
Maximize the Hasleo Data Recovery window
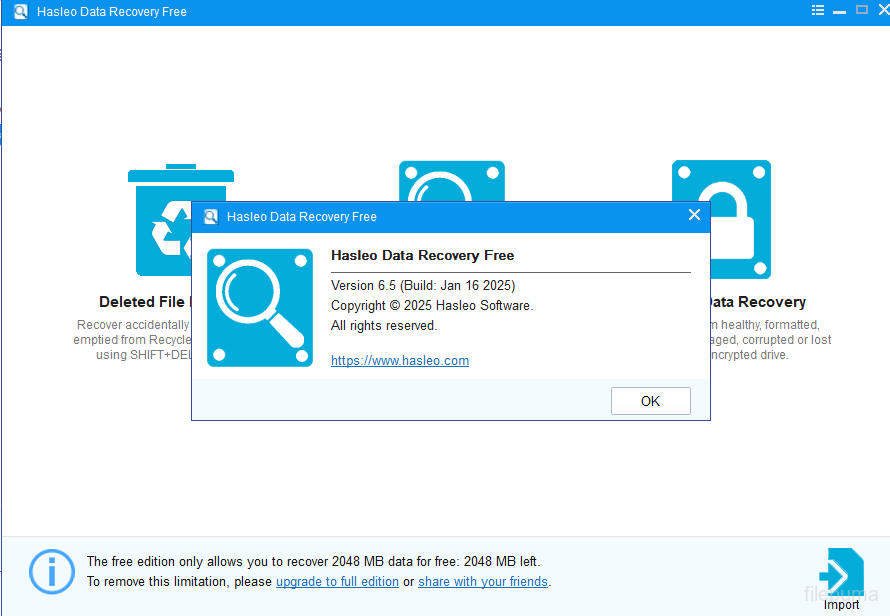(860, 11)
